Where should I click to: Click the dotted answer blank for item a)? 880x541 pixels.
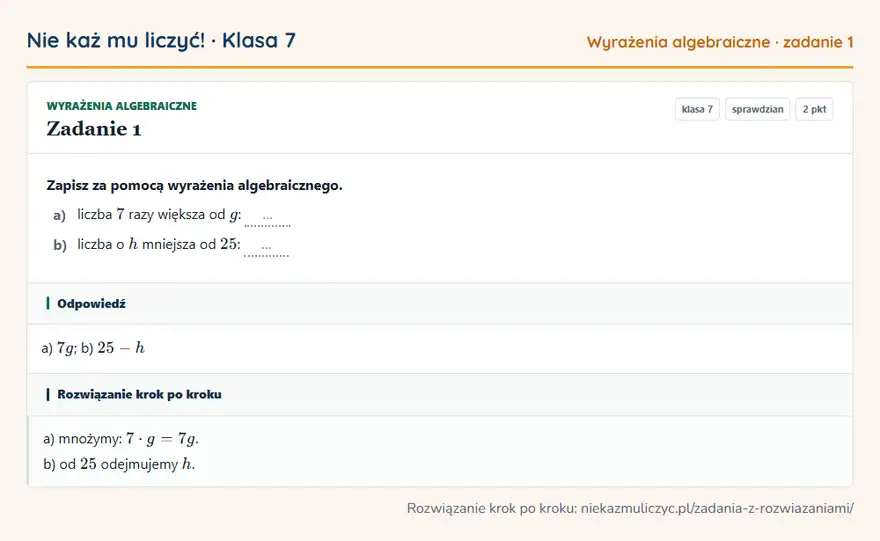268,217
